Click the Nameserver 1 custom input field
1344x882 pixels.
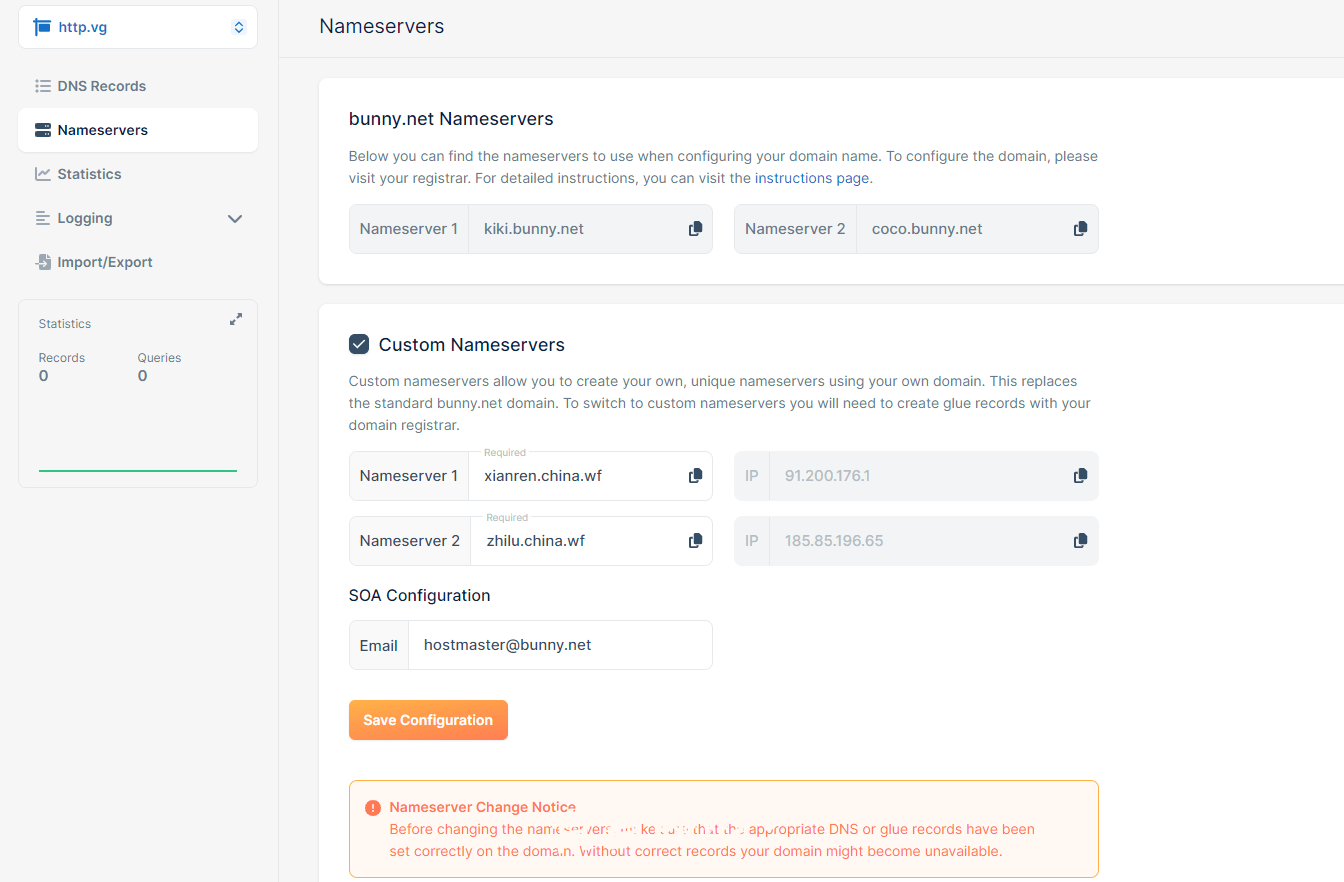point(575,476)
